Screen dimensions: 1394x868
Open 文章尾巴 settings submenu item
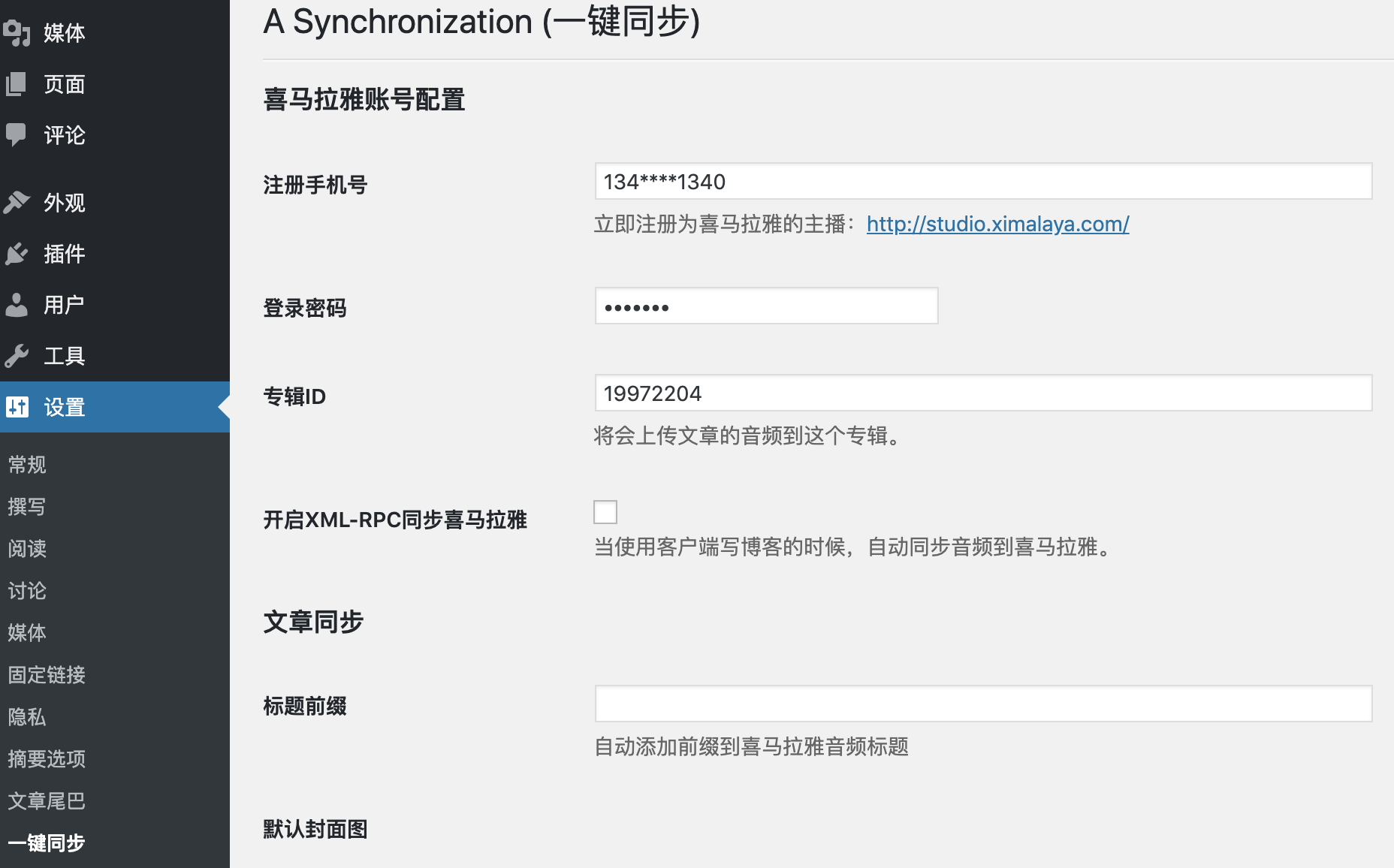[47, 801]
